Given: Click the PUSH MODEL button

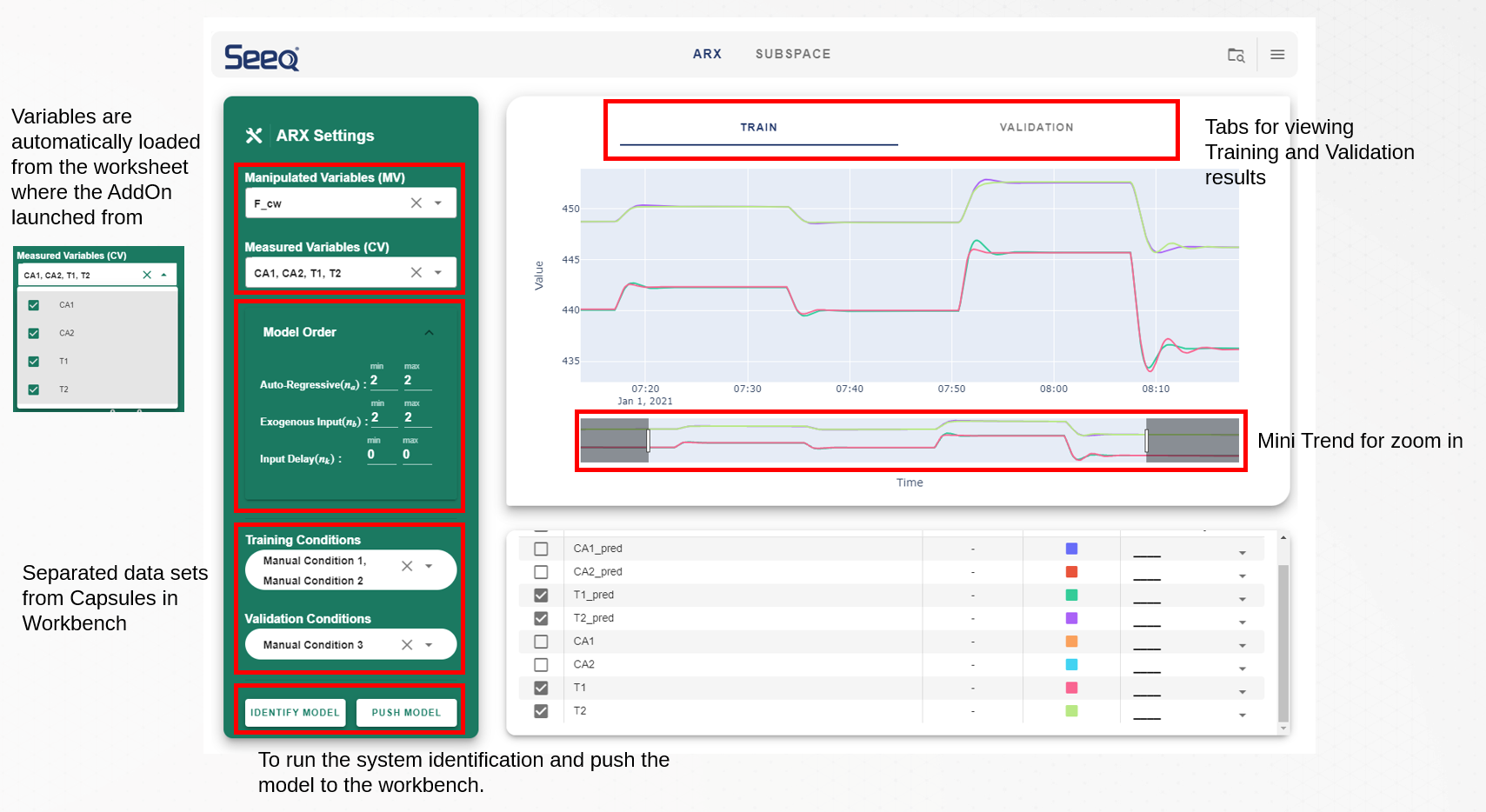Looking at the screenshot, I should click(x=406, y=712).
